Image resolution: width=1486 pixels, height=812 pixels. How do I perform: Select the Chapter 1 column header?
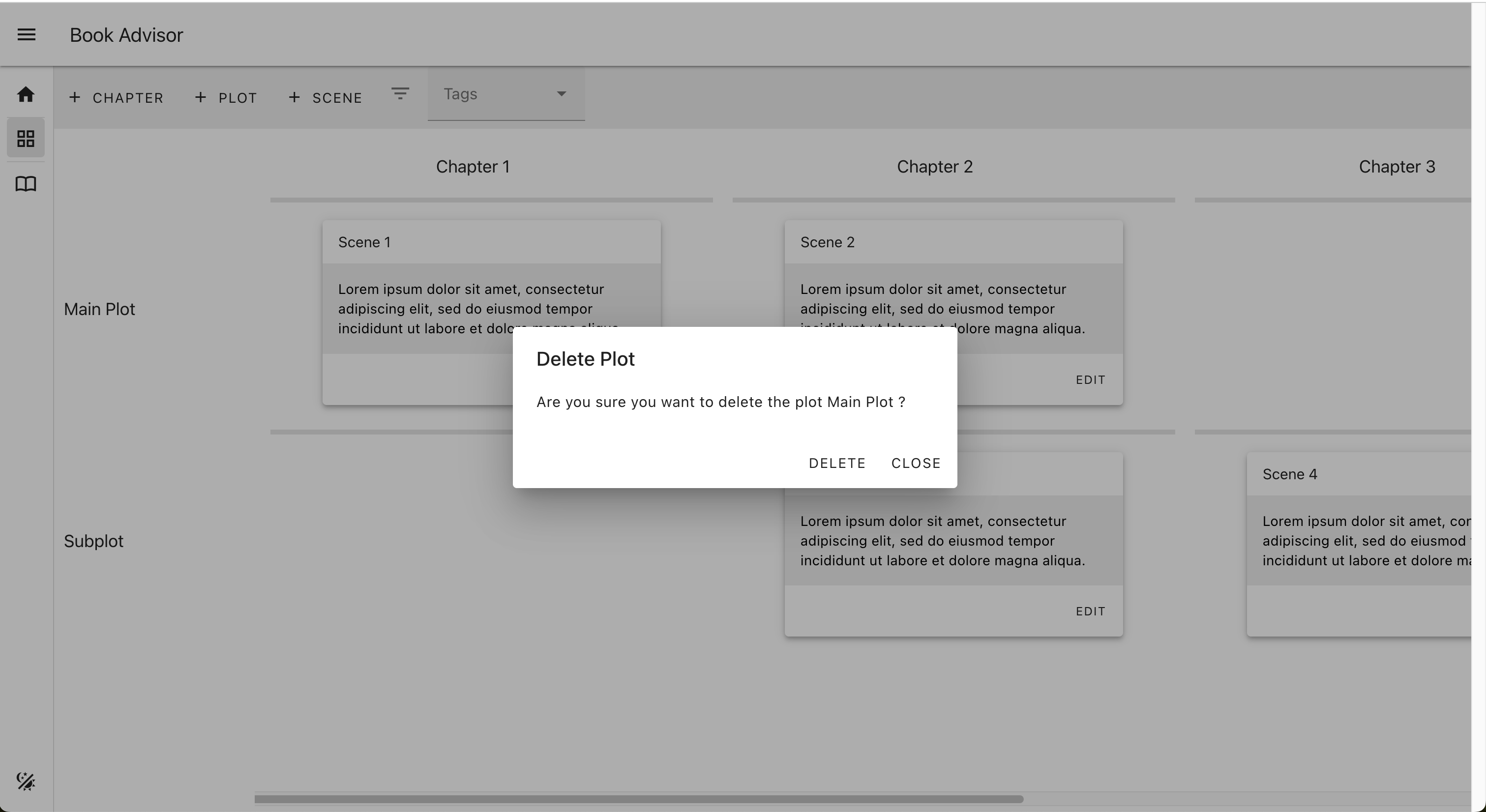[473, 167]
